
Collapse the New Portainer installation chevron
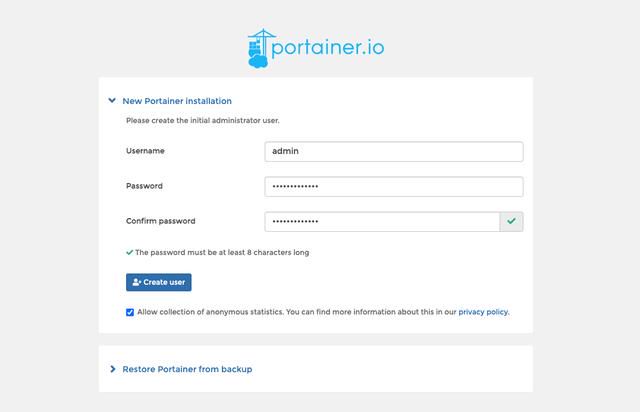pos(112,100)
